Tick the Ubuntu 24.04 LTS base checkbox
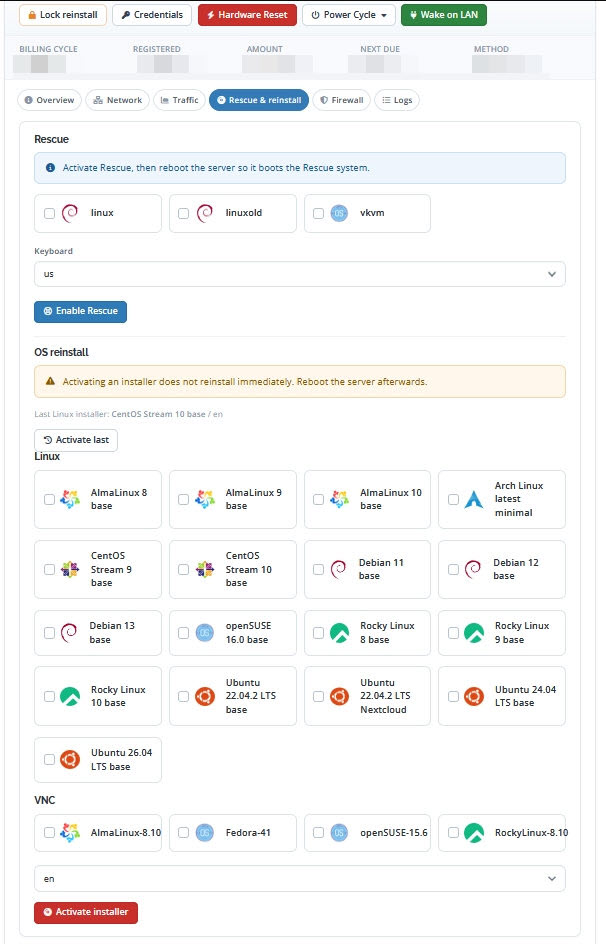Viewport: 606px width, 944px height. click(x=453, y=697)
